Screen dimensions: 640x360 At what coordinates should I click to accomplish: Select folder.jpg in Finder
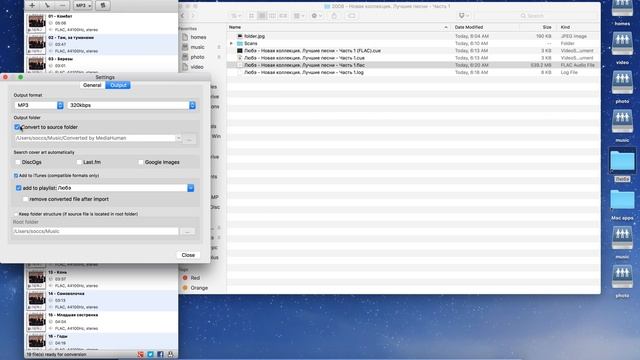coord(413,36)
